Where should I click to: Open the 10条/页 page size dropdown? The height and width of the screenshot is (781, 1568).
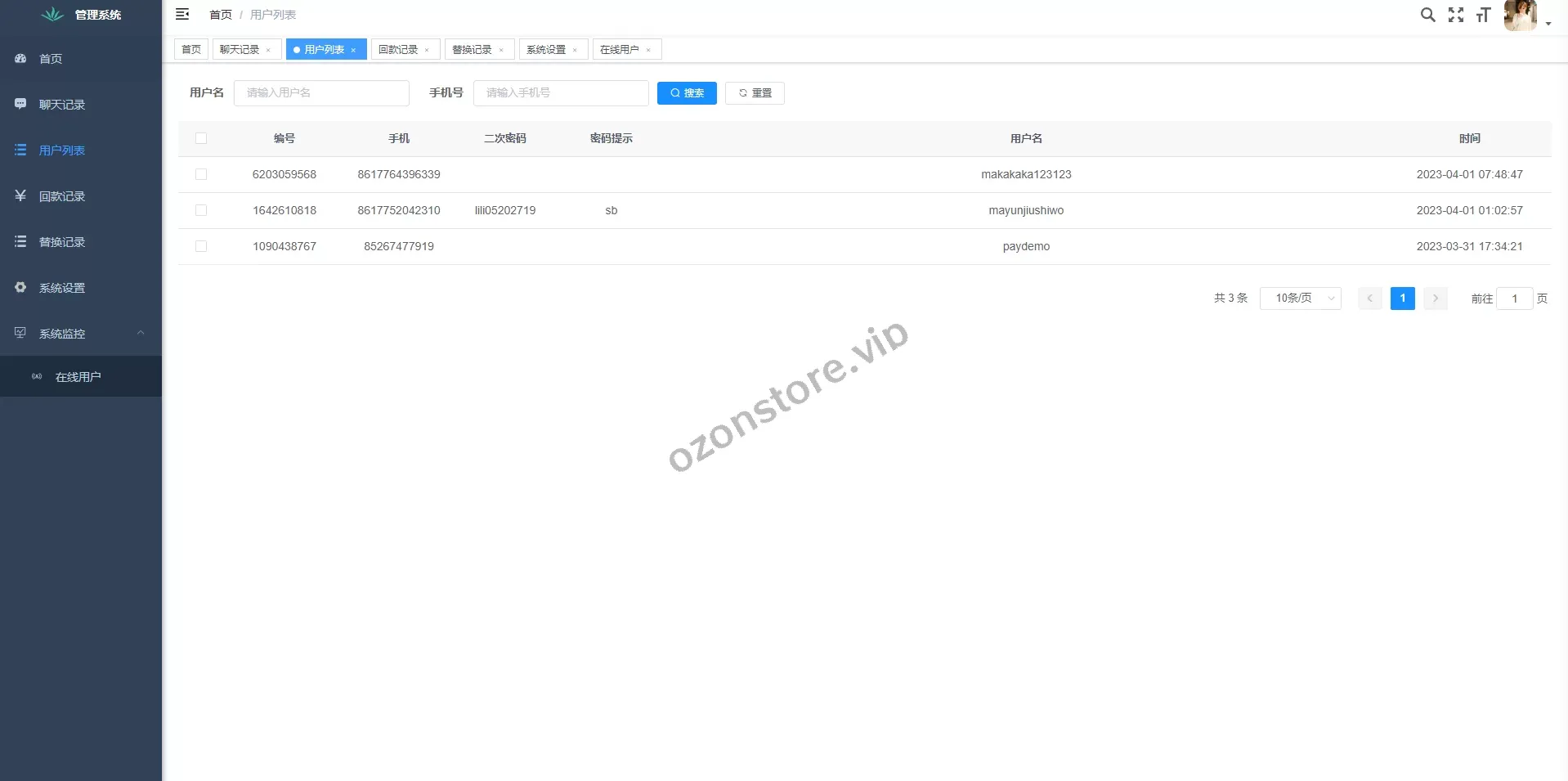(1300, 298)
